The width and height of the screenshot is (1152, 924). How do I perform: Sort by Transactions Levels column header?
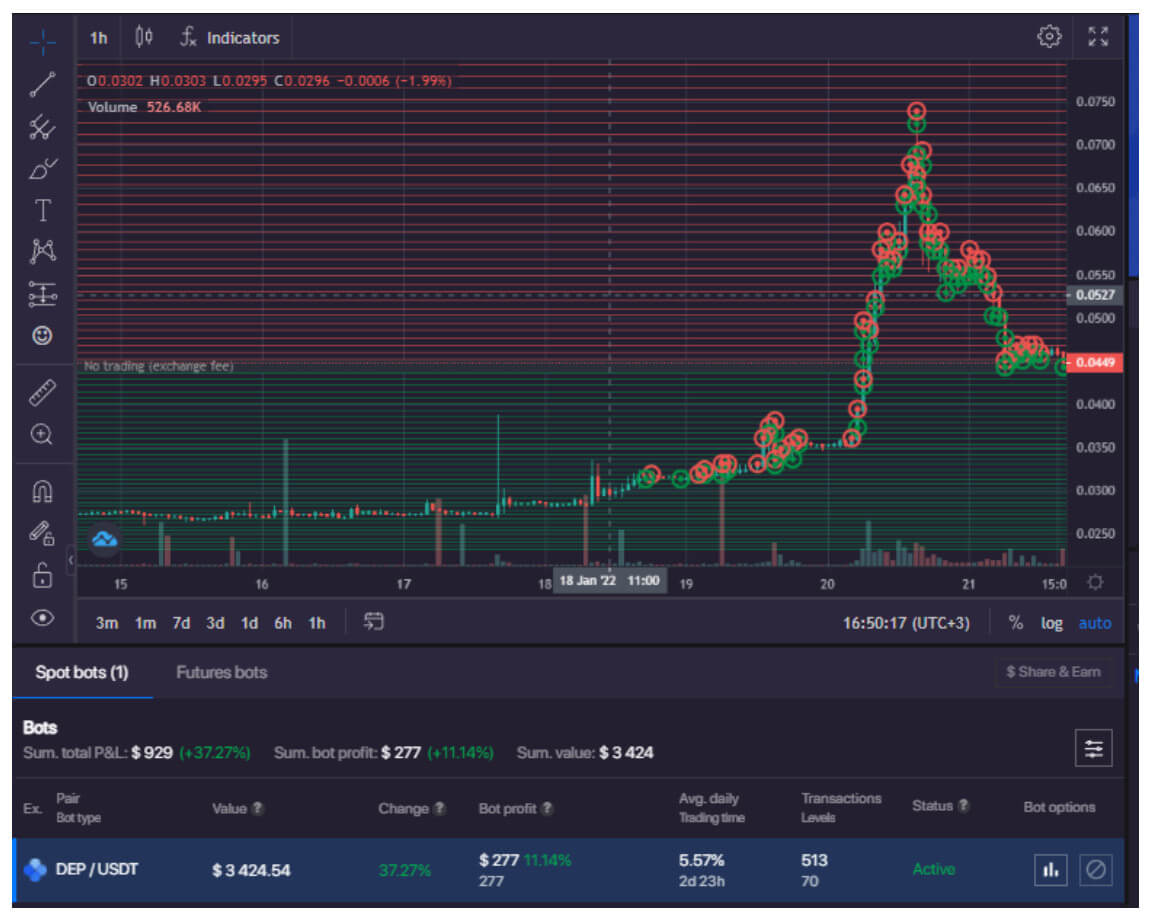[x=840, y=807]
